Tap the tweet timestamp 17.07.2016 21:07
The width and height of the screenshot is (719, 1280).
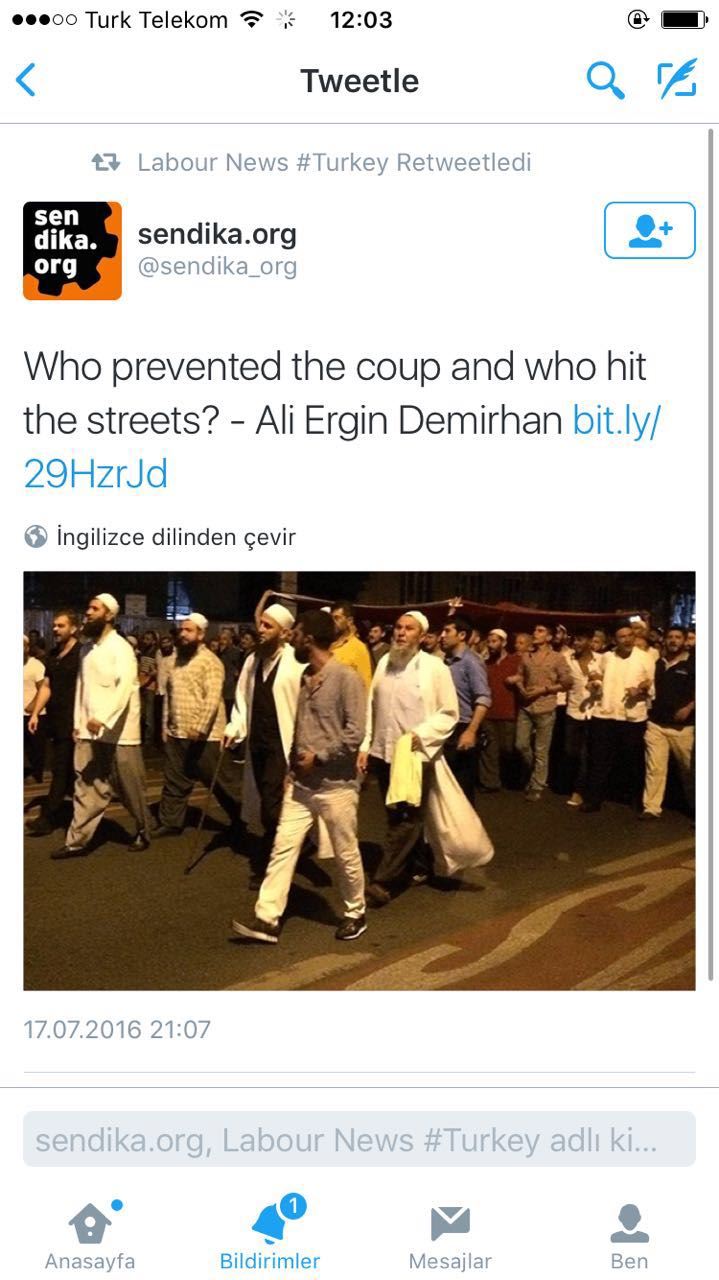(117, 1029)
